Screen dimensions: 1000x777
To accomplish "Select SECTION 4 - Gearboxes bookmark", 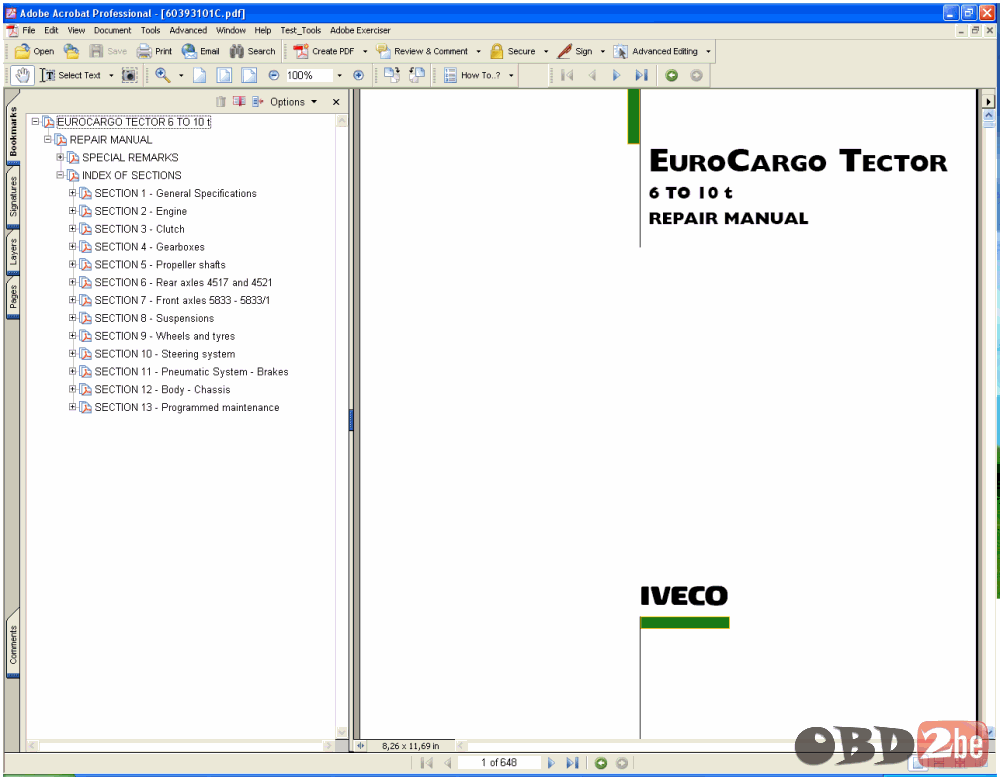I will pos(149,247).
